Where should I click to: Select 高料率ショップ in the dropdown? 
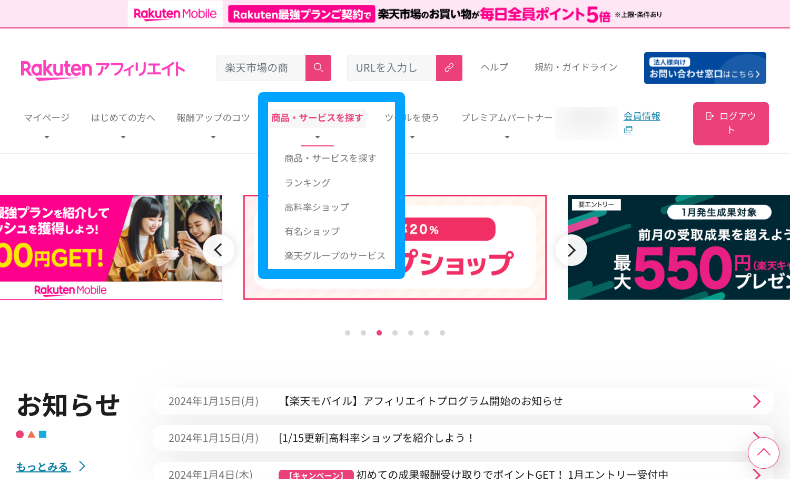tap(317, 207)
